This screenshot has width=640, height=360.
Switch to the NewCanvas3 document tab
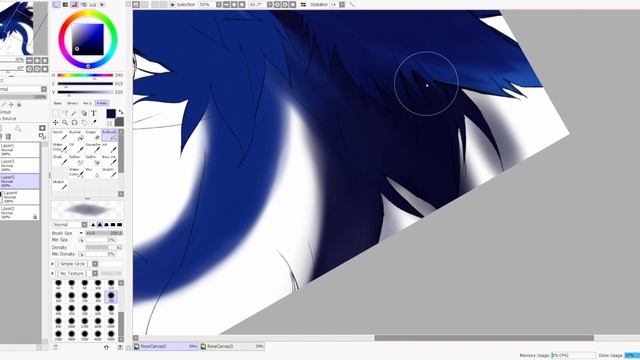232,347
